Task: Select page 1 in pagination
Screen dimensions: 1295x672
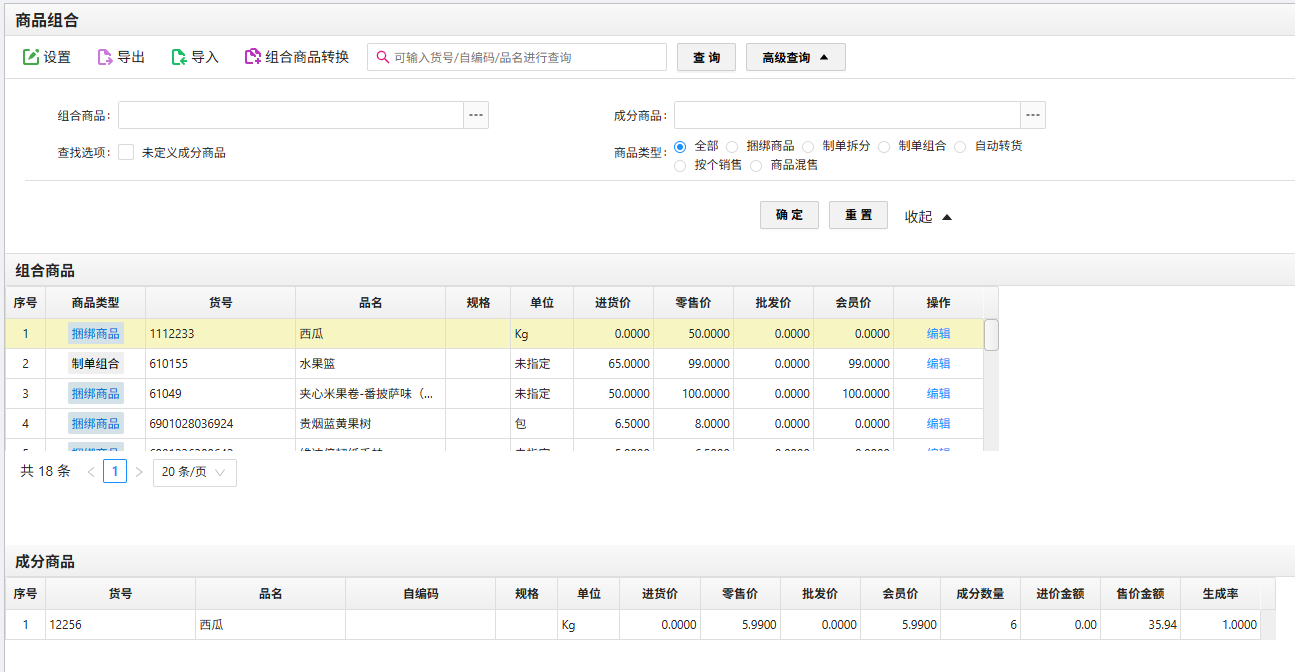Action: coord(115,472)
